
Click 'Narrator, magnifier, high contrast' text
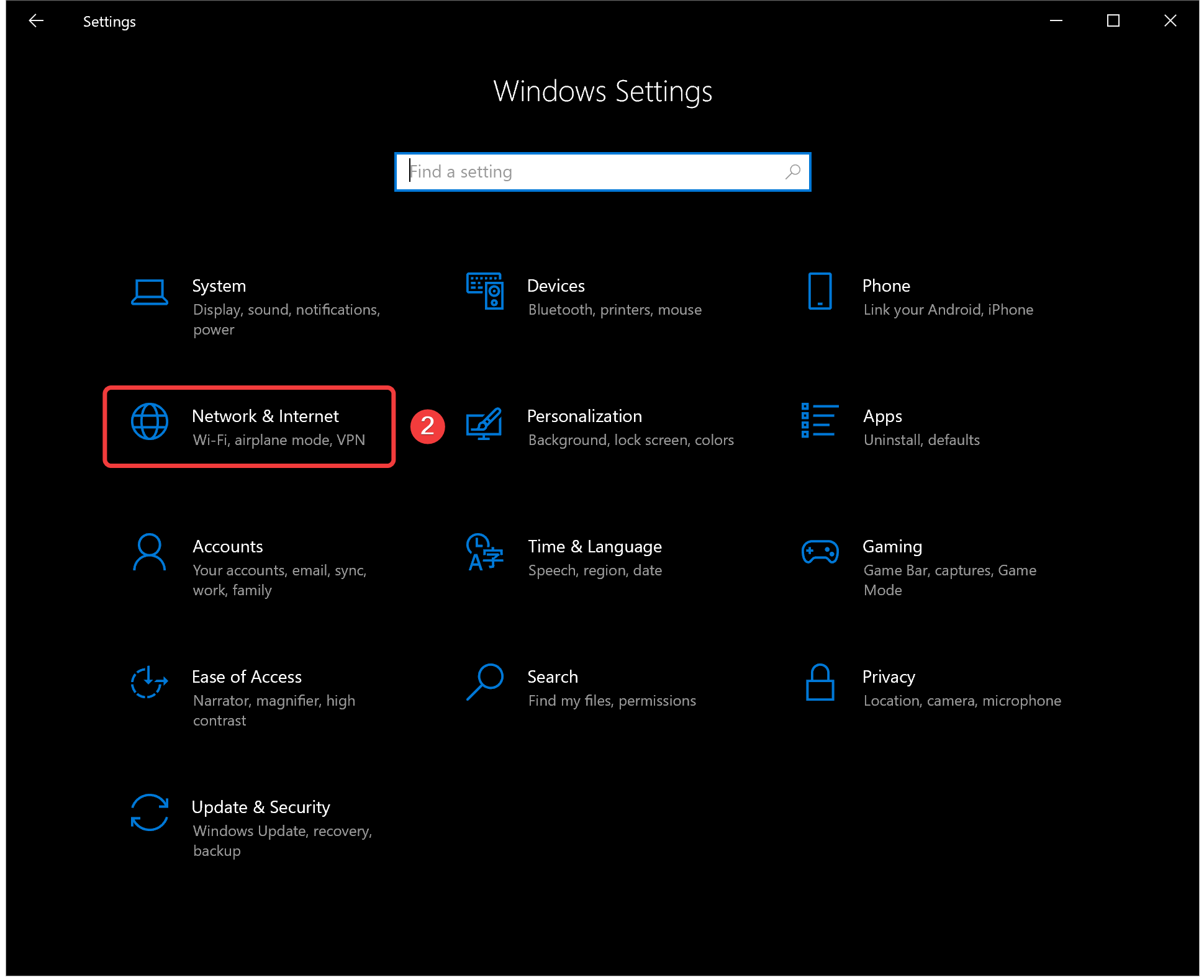point(274,711)
